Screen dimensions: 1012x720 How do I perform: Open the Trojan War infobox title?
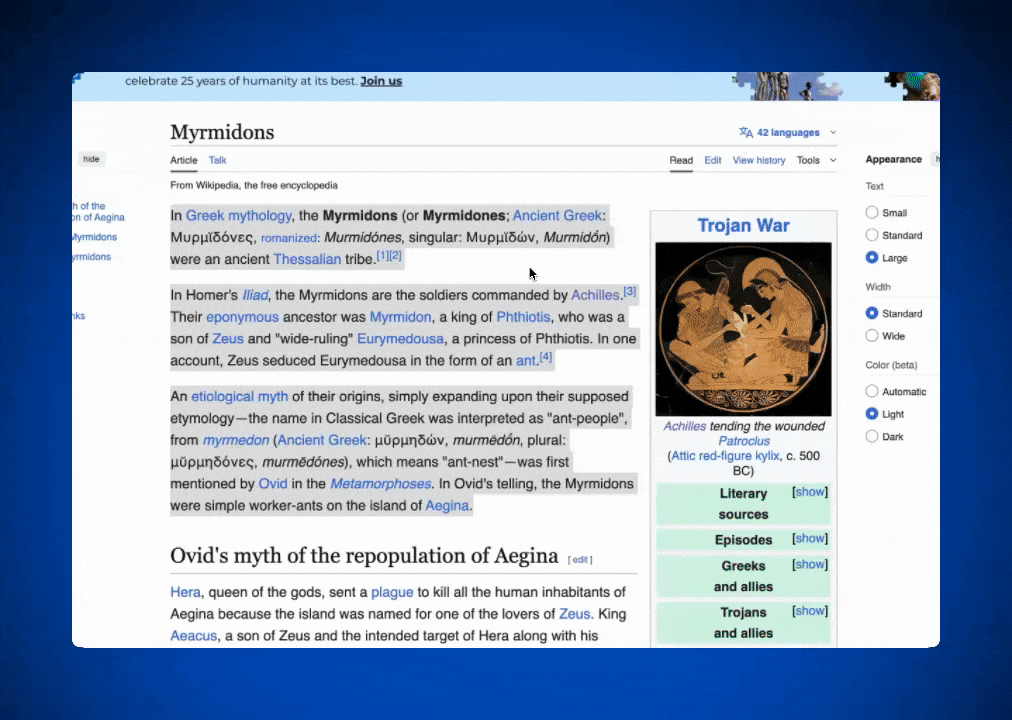point(744,225)
